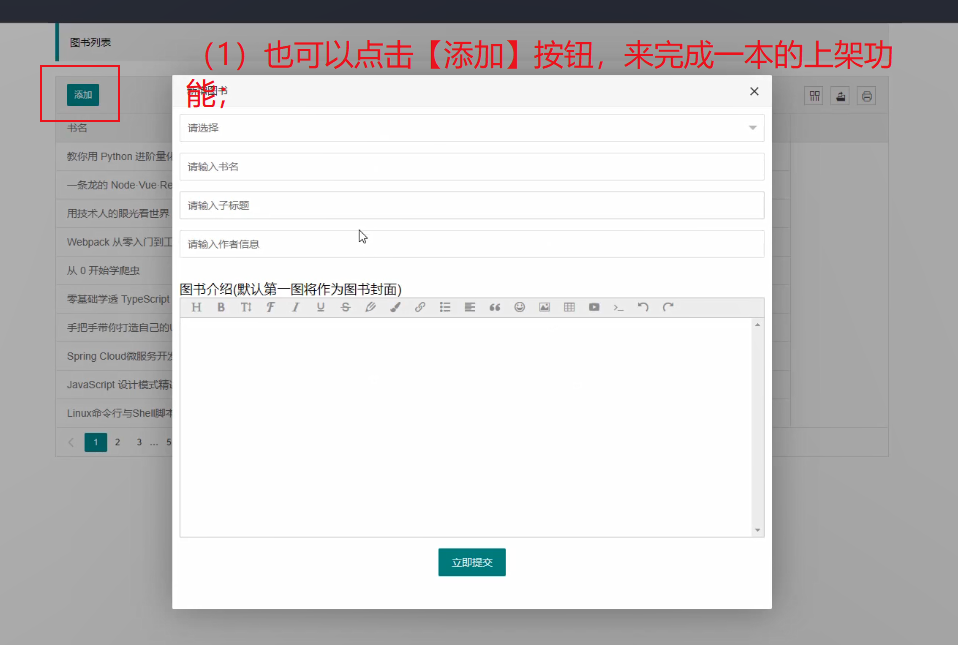Select the JavaScript 设计模式 row

[x=114, y=385]
